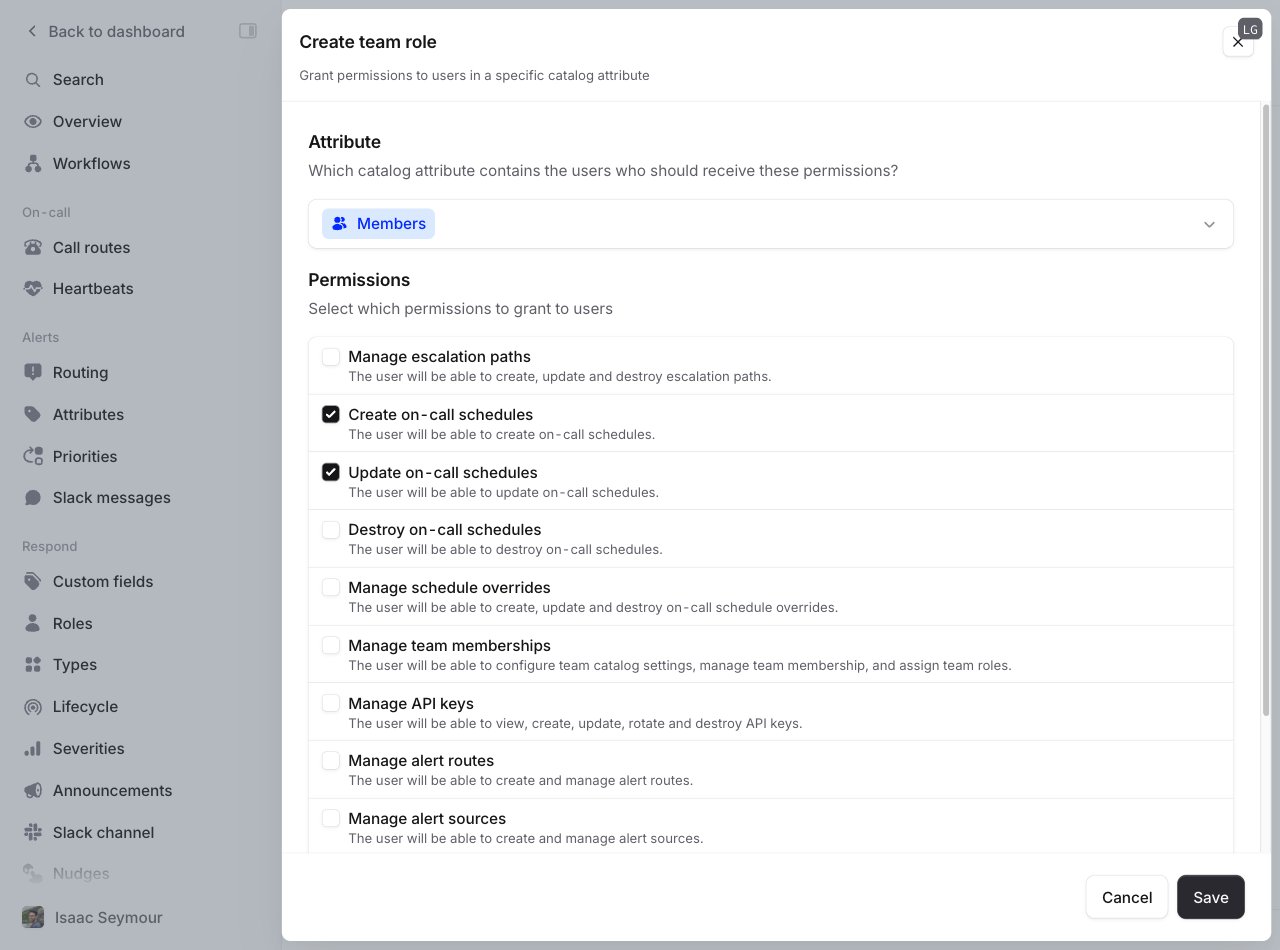Click the dialog's vertical scrollbar
The image size is (1280, 950).
tap(1266, 410)
